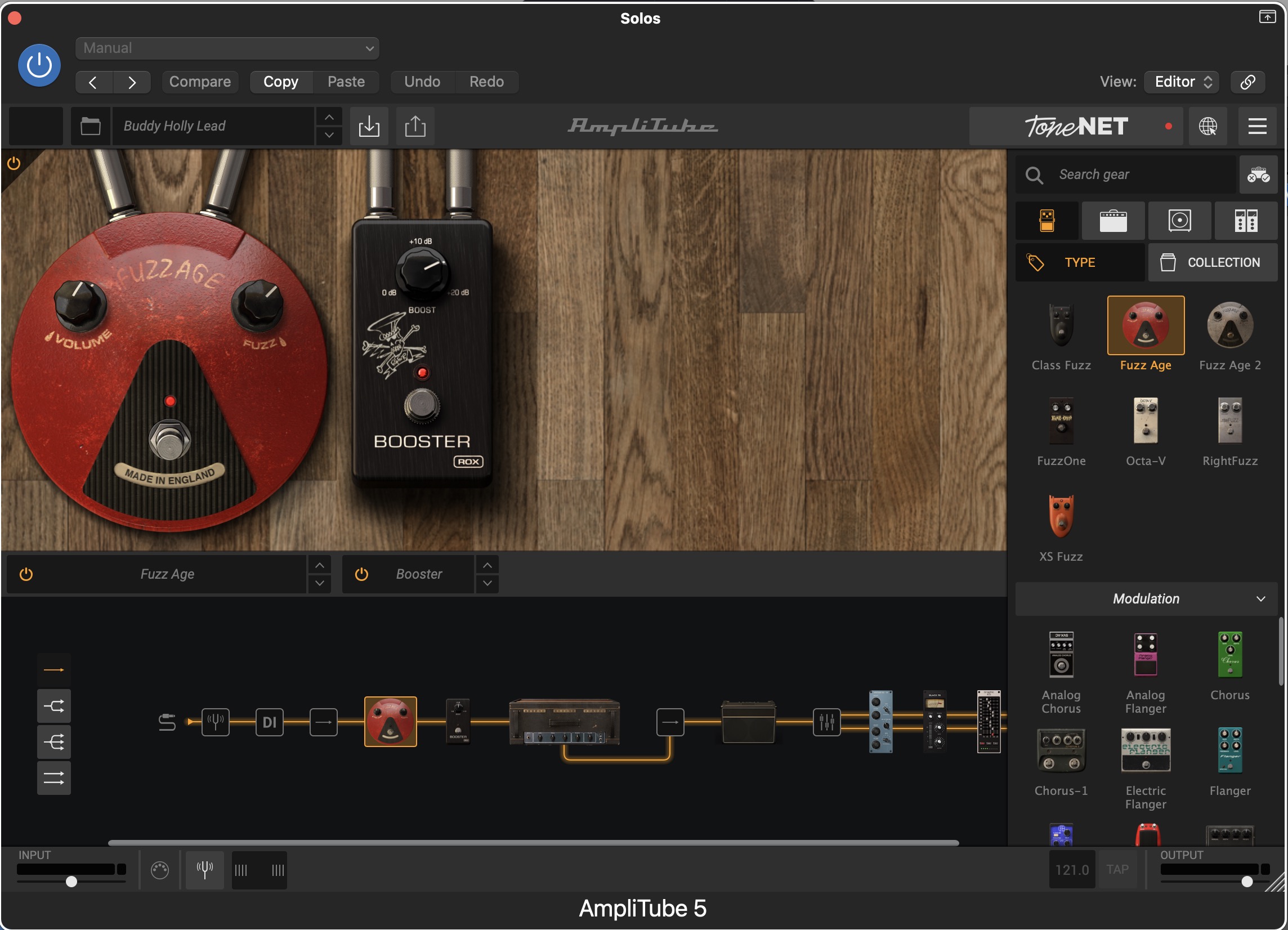Click the Buddy Holly Lead preset name

[x=213, y=126]
